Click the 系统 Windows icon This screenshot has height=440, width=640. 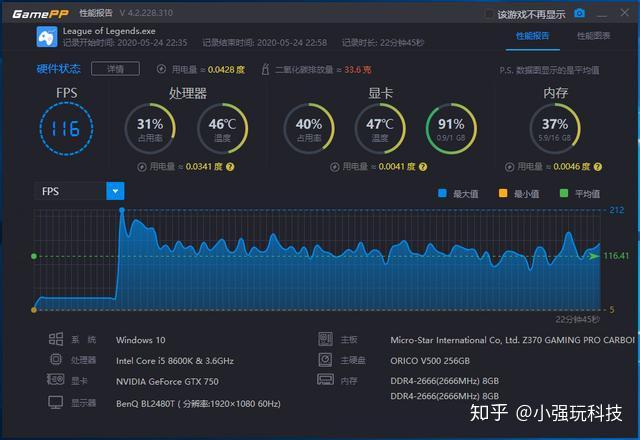click(56, 339)
